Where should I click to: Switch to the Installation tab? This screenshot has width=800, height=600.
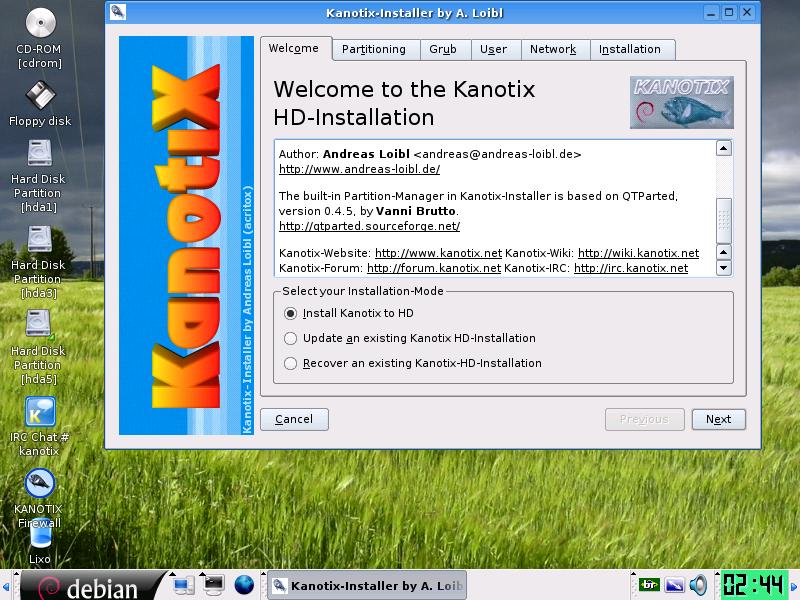(x=633, y=49)
